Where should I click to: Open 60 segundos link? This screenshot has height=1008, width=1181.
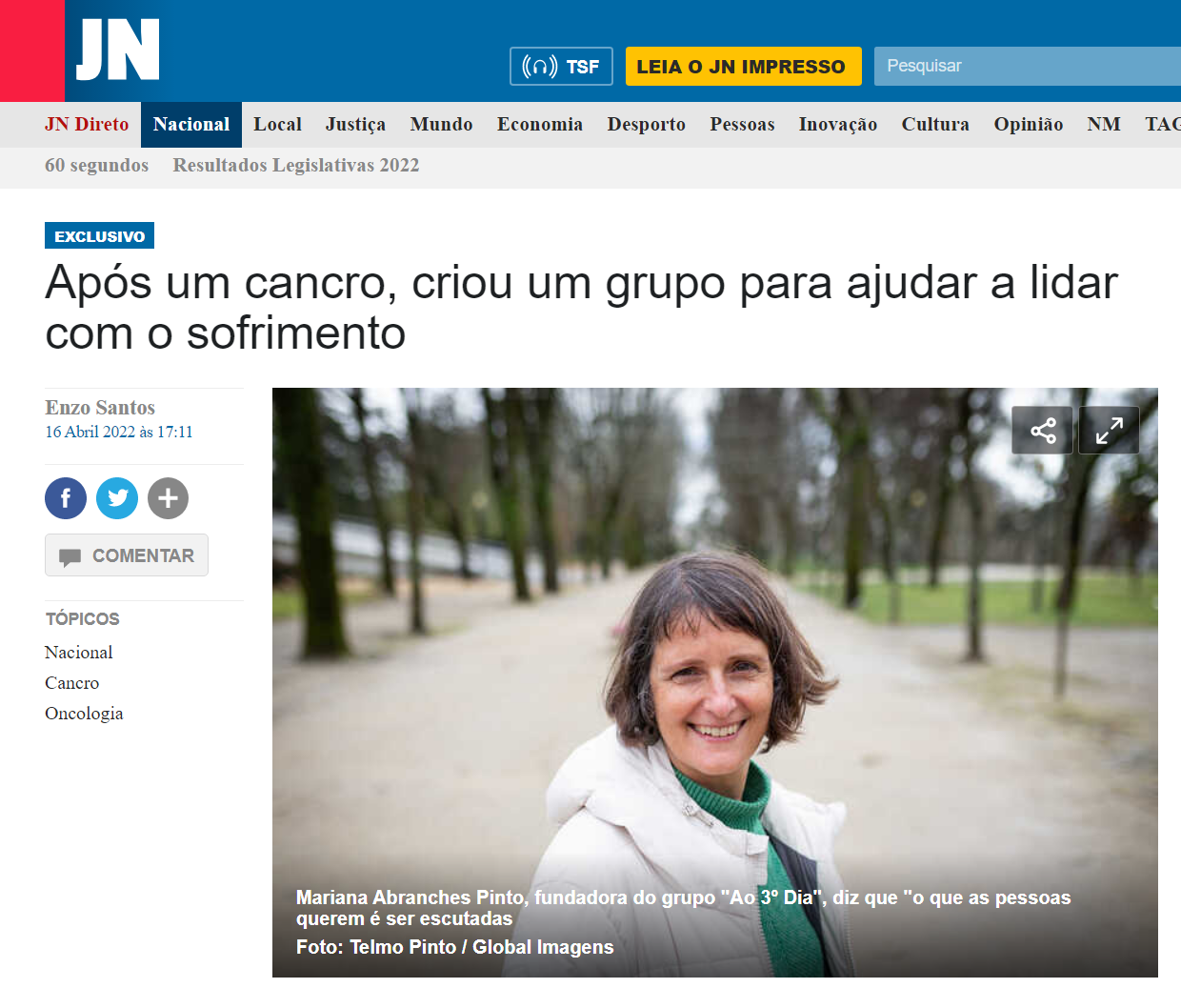[97, 166]
